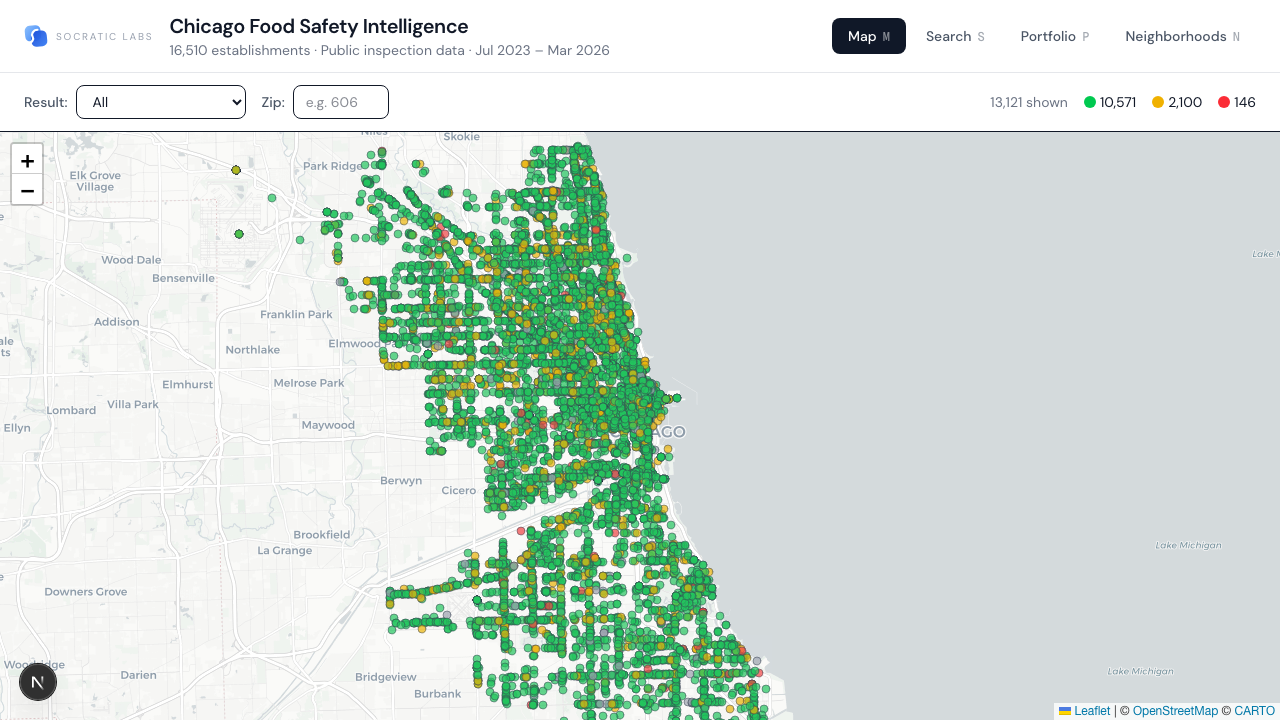Follow the OpenStreetMap attribution link
This screenshot has width=1280, height=720.
click(x=1175, y=711)
